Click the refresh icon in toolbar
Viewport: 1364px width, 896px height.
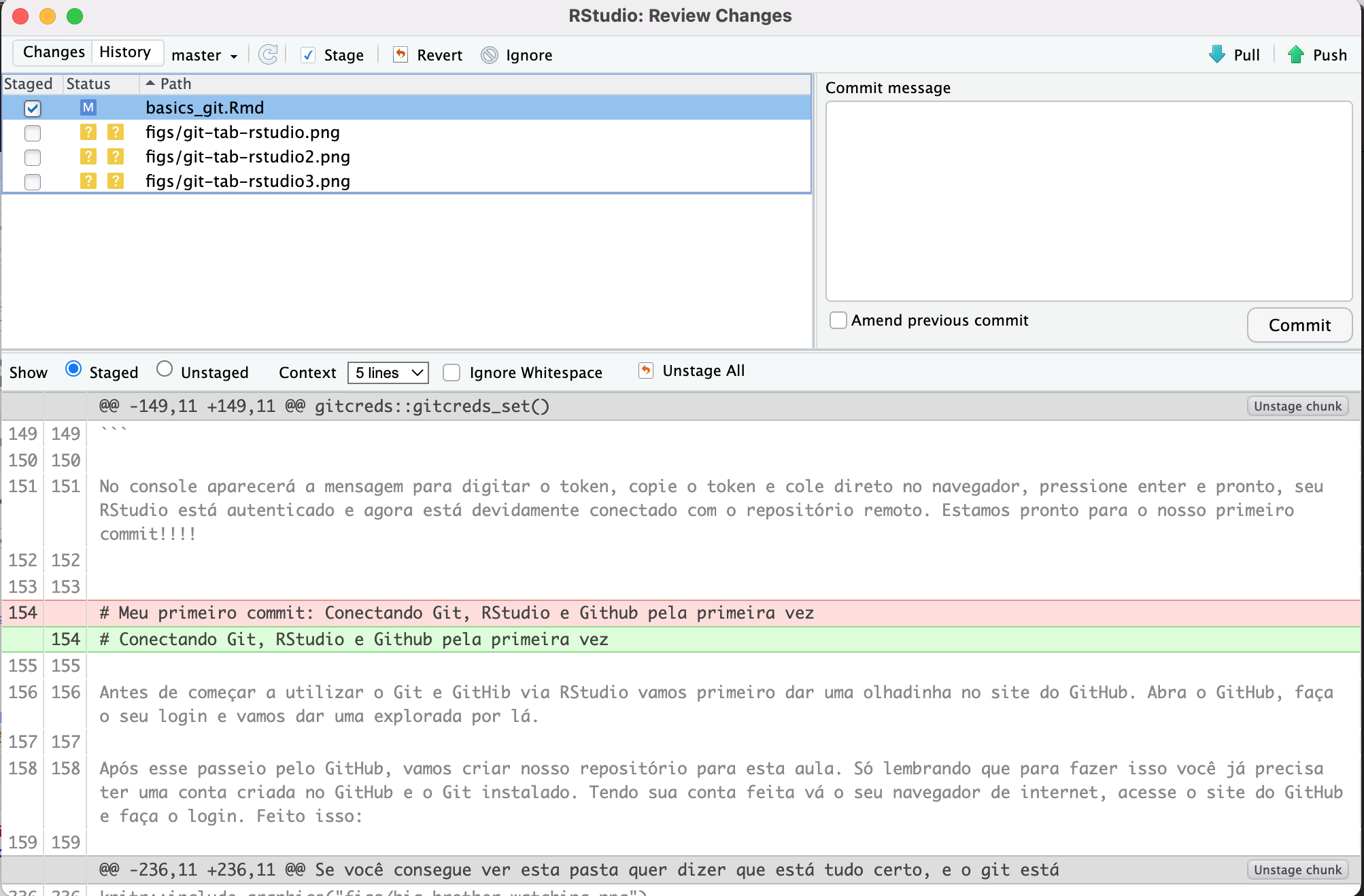[269, 54]
